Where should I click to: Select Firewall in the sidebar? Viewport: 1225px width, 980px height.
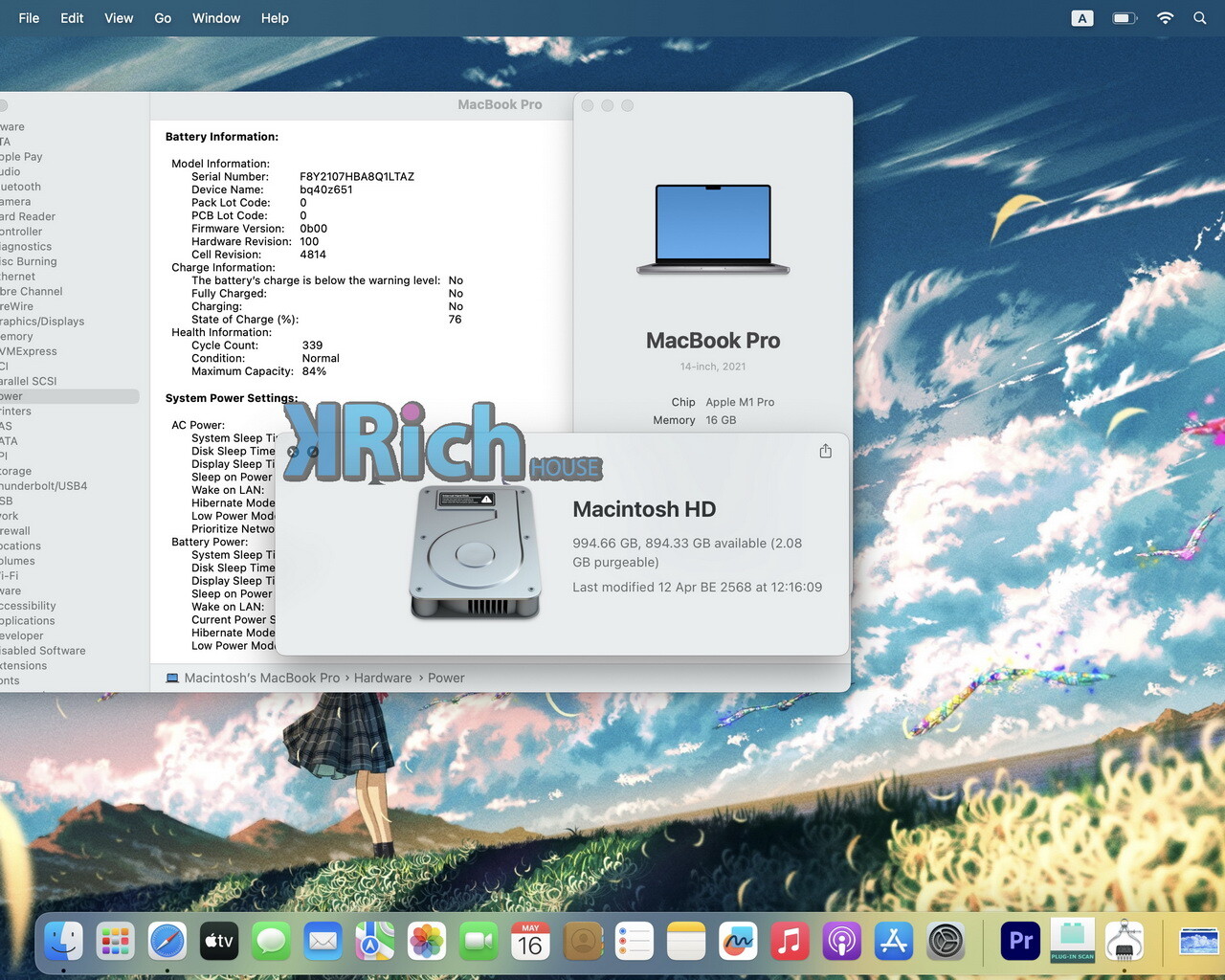15,531
